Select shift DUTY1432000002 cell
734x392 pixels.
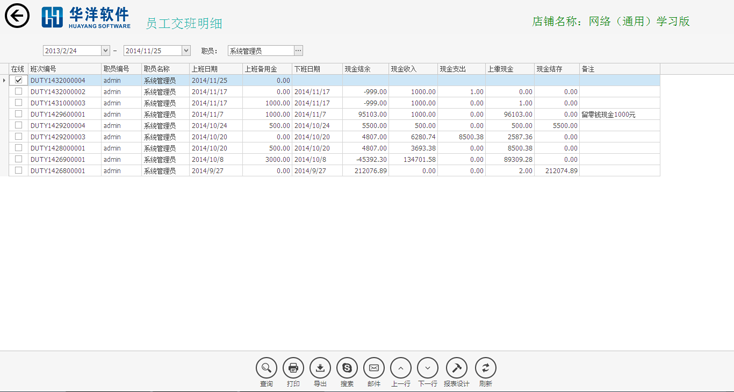(65, 92)
